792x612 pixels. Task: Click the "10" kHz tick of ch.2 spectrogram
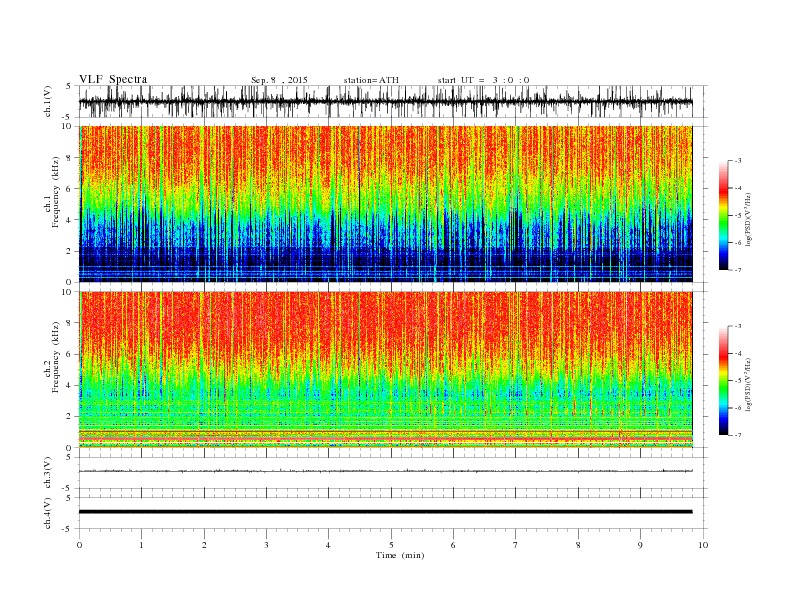[x=67, y=292]
